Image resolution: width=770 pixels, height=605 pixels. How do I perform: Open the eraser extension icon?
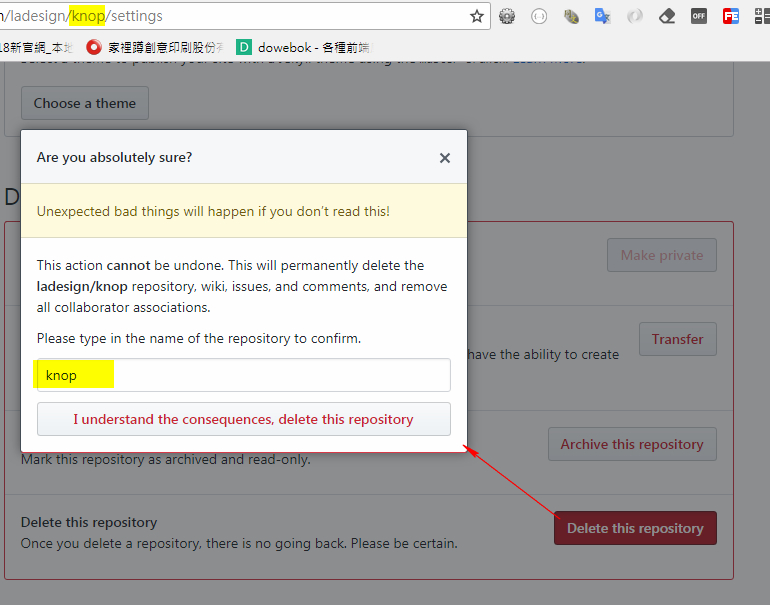[667, 16]
